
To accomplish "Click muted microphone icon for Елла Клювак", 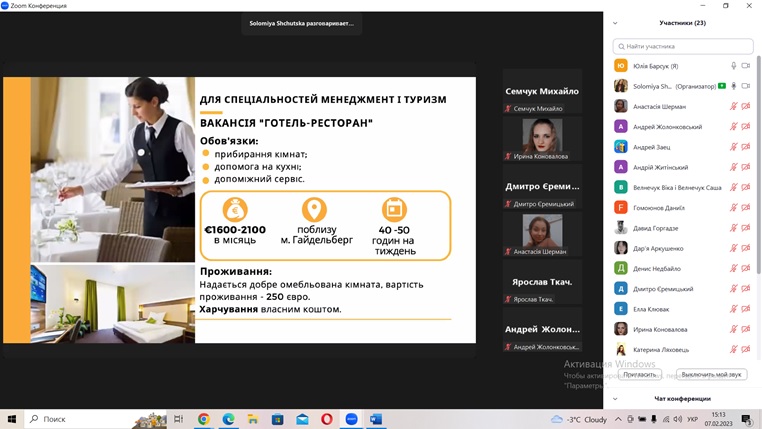I will tap(734, 309).
